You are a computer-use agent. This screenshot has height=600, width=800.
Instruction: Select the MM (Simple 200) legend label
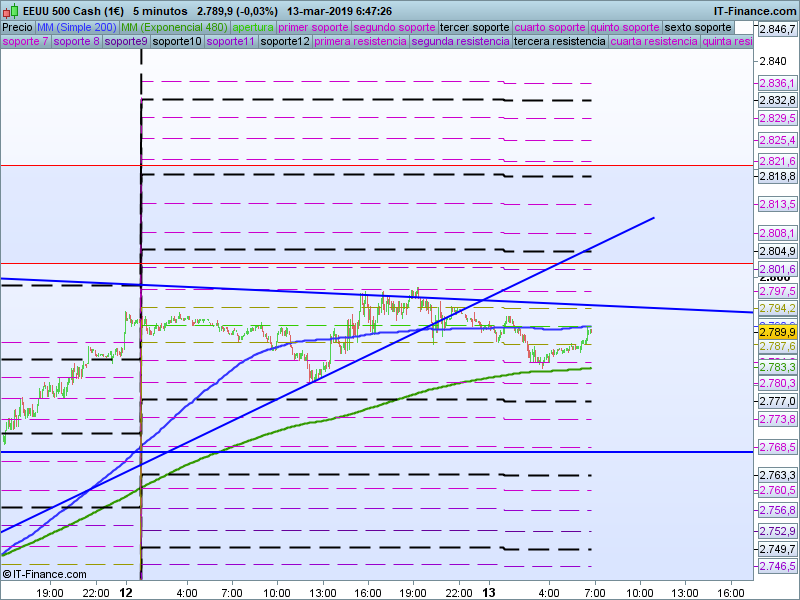(x=77, y=28)
